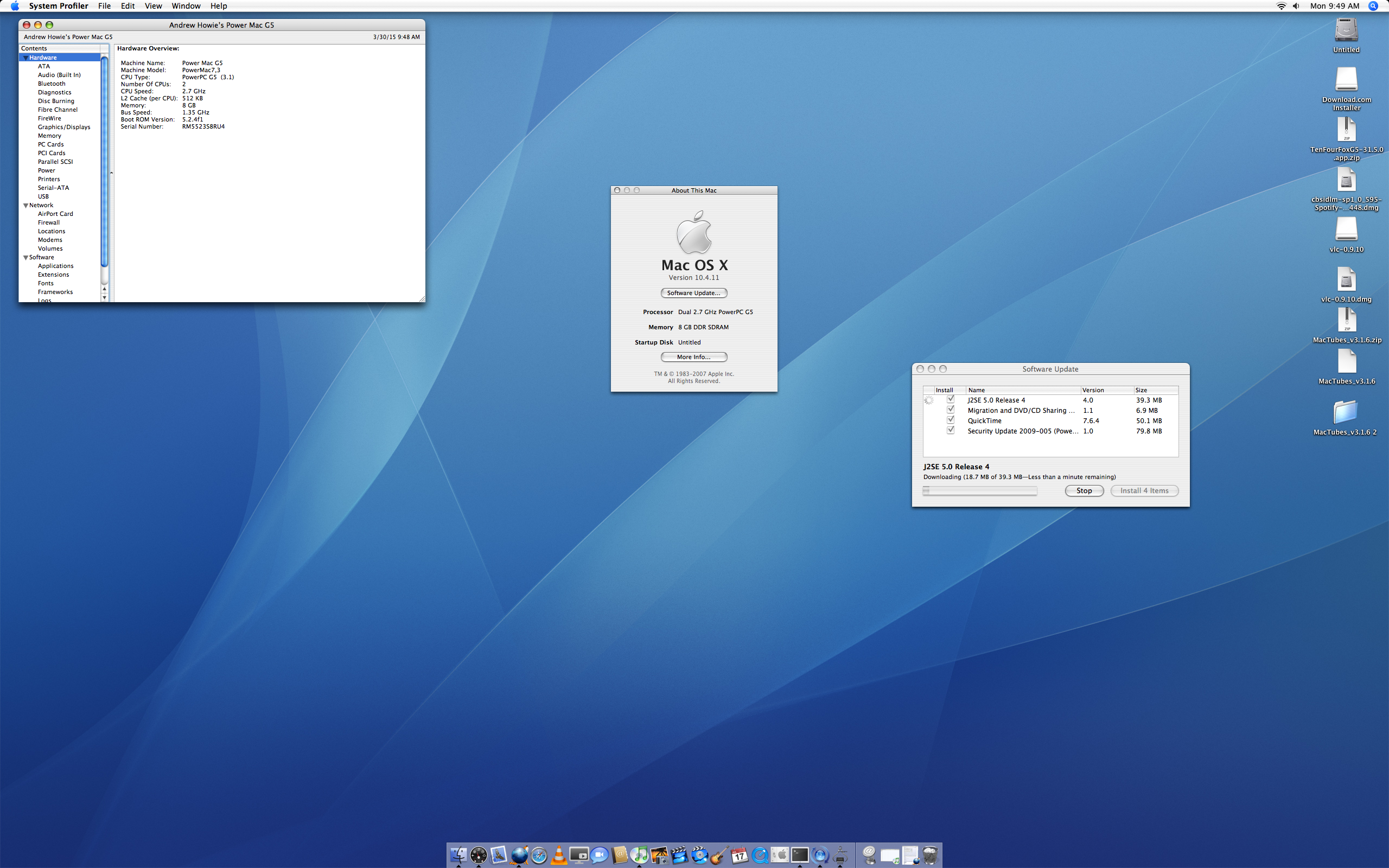Click the J2SE download progress bar
Screen dimensions: 1389x868
coord(979,491)
